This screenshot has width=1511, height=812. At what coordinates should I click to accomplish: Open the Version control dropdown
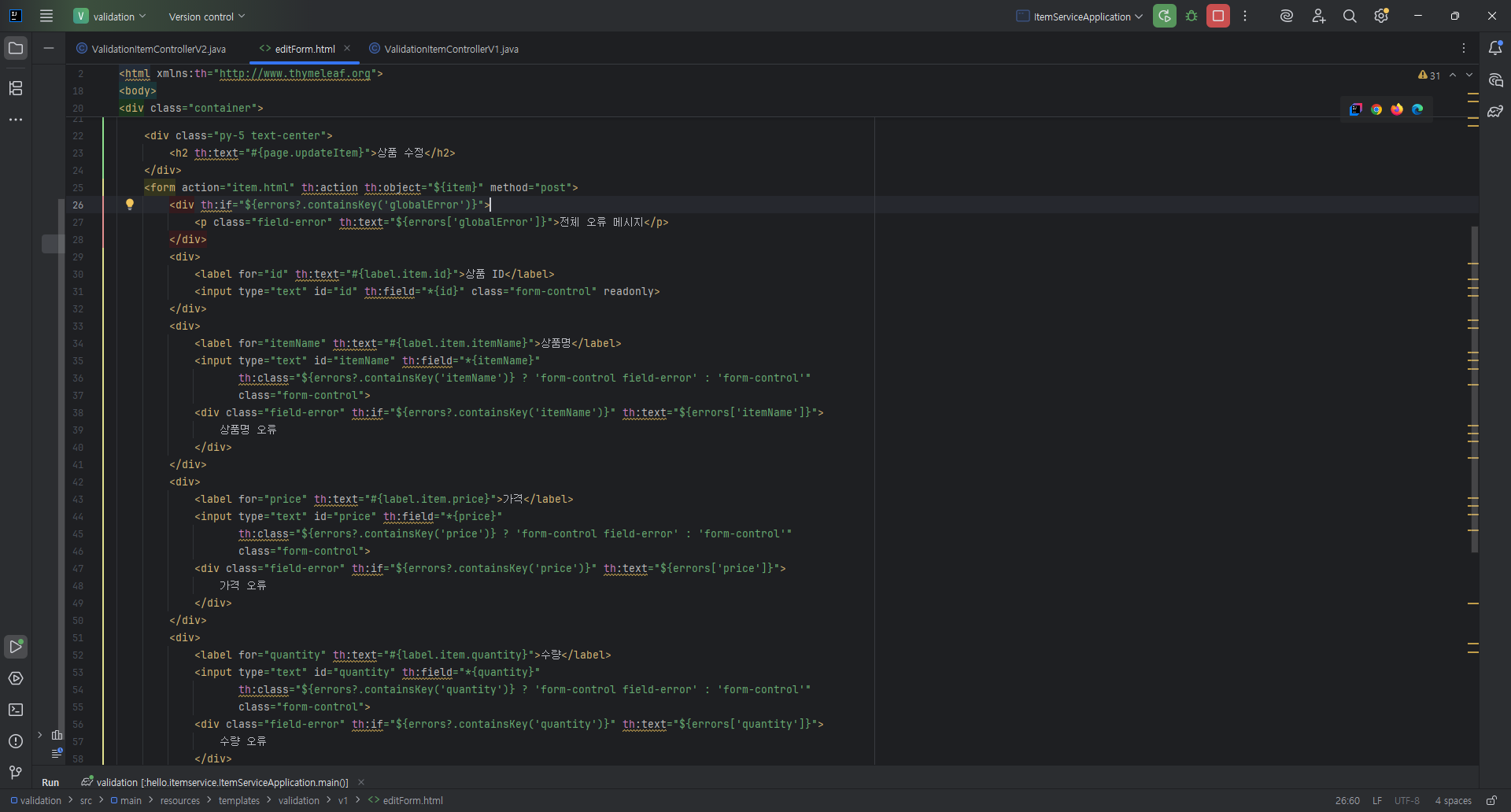(207, 16)
